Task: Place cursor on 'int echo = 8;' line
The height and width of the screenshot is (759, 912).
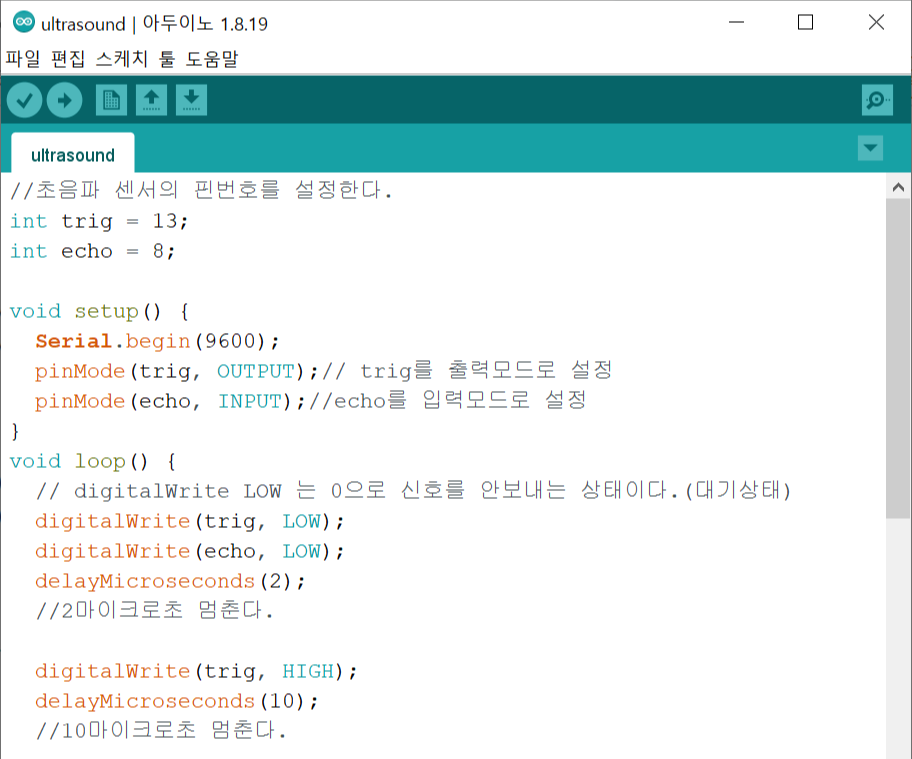Action: (x=92, y=251)
